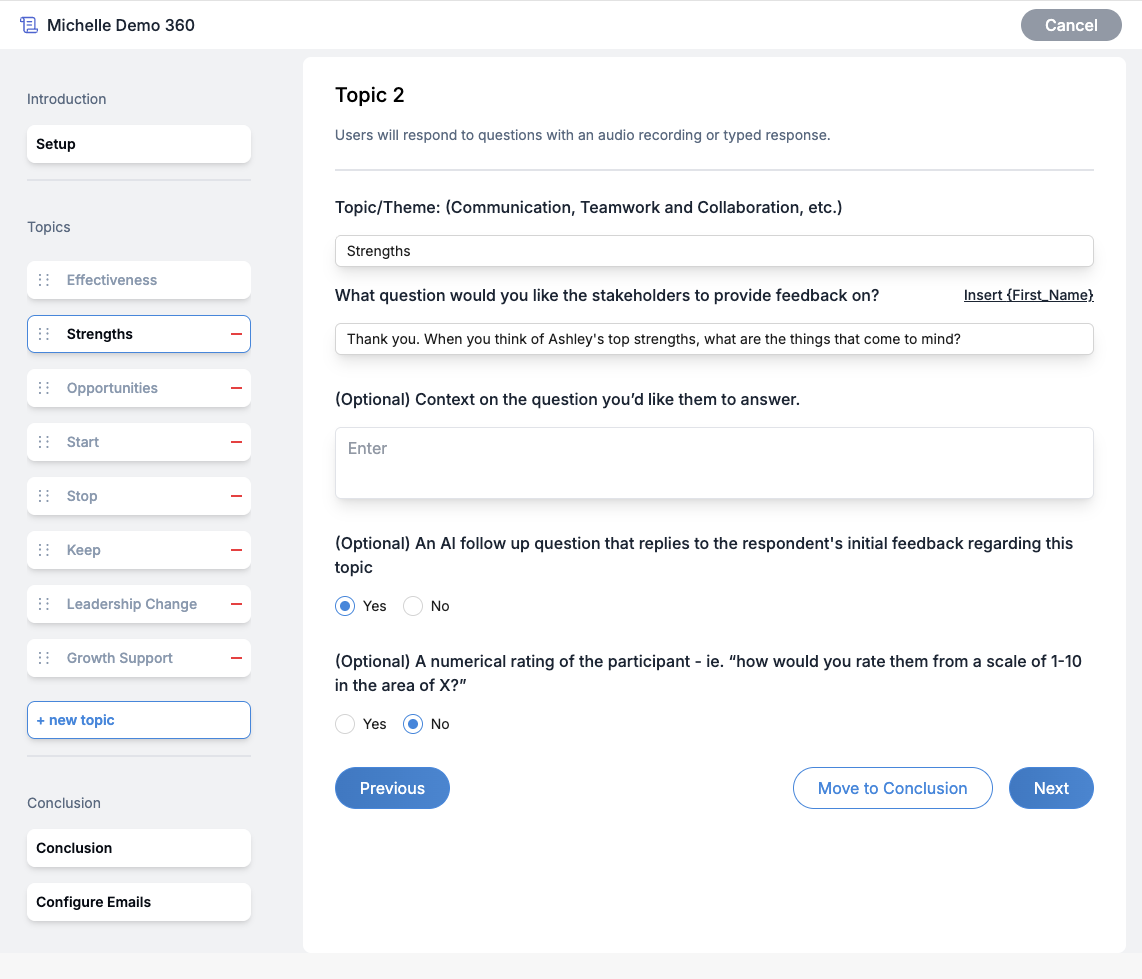
Task: Remove the Leadership Change topic
Action: point(237,604)
